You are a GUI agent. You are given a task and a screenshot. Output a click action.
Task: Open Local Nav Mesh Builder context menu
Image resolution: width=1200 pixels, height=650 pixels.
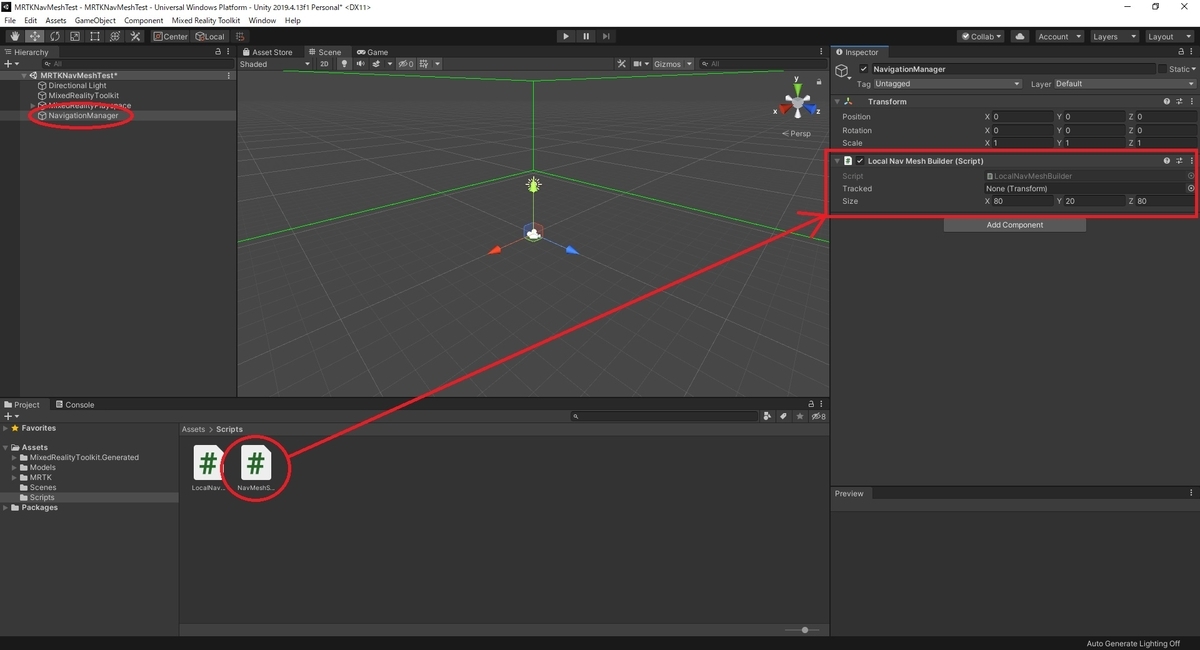click(x=1191, y=161)
